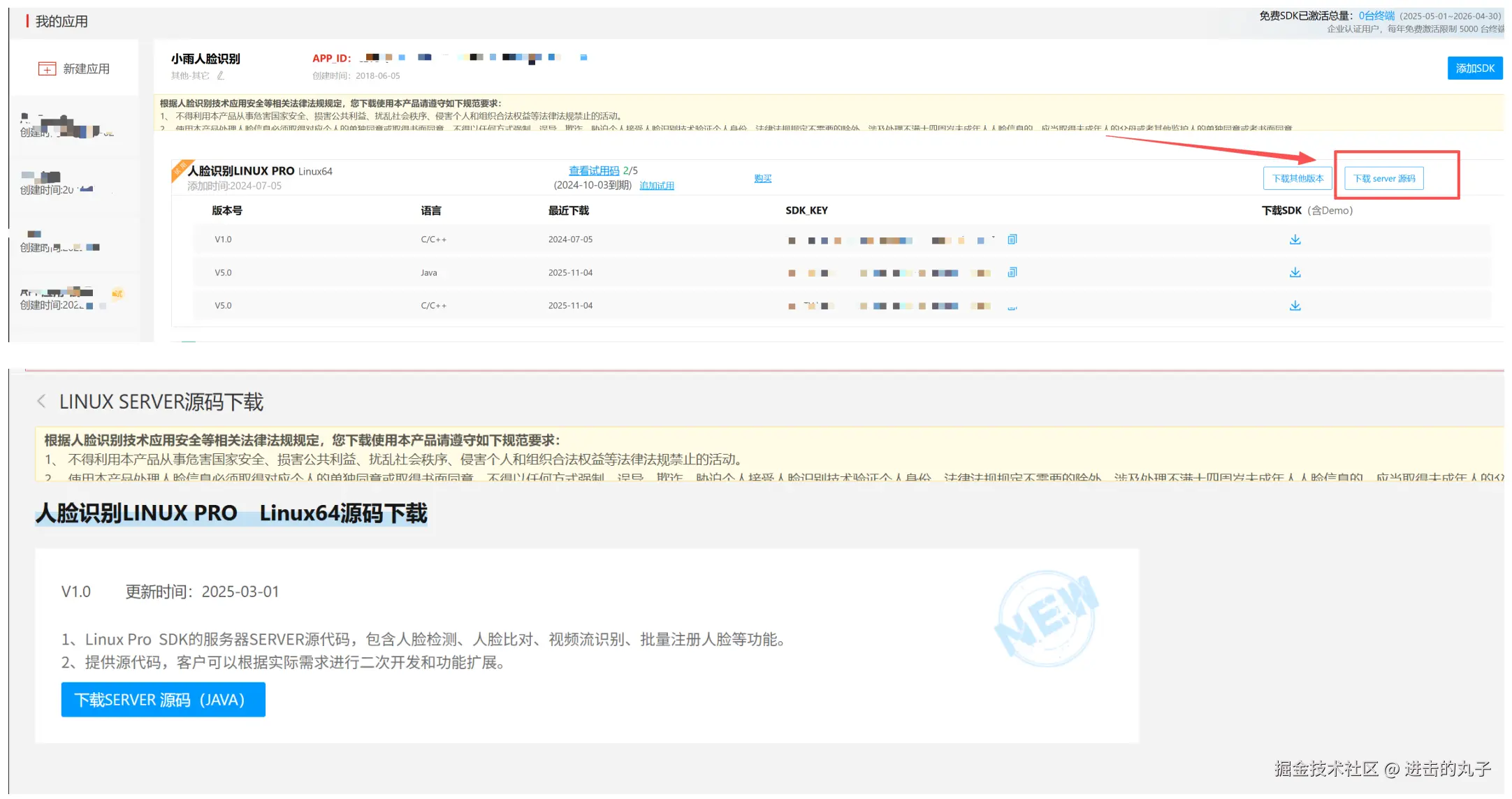Click the 购买 link
The image size is (1512, 799).
click(x=762, y=178)
